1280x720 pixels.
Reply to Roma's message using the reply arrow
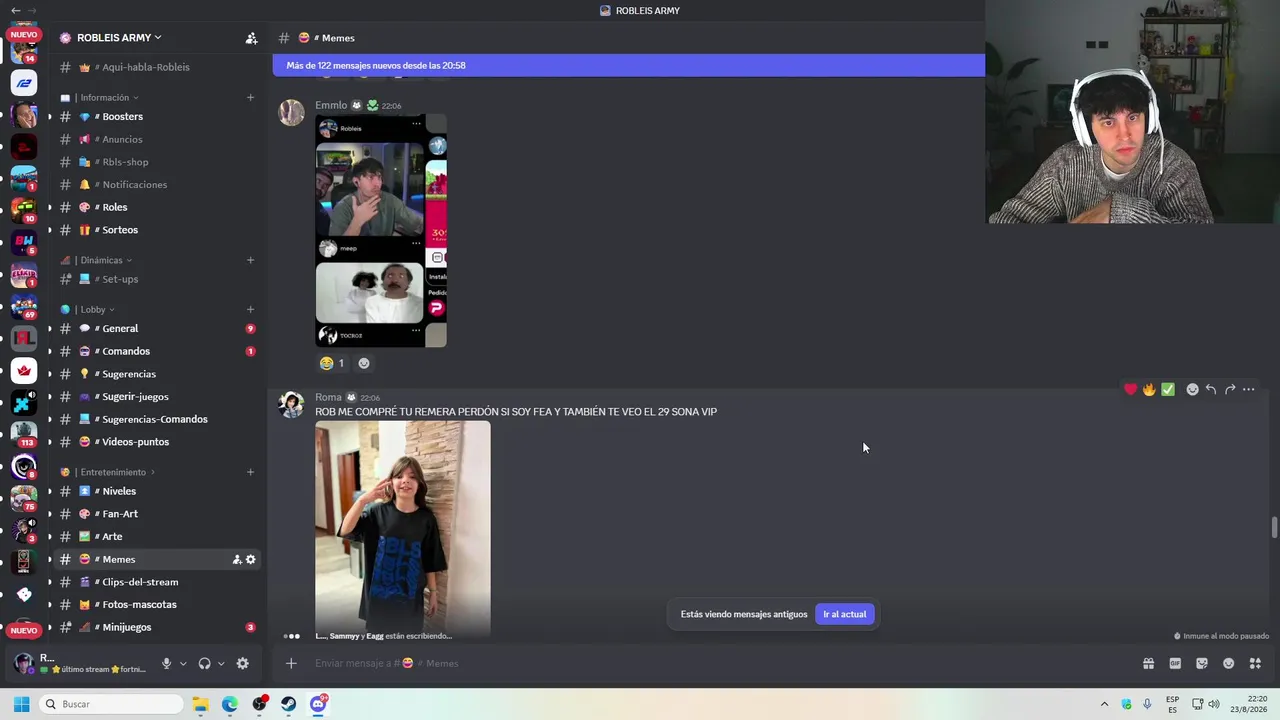click(x=1211, y=389)
